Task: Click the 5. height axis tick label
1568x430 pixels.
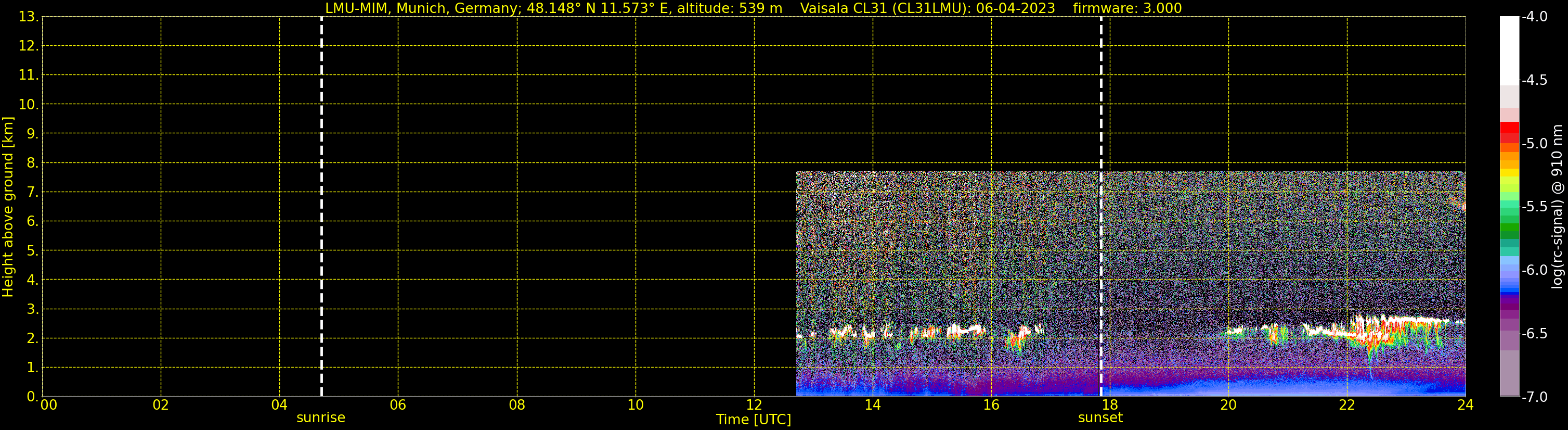Action: click(32, 250)
